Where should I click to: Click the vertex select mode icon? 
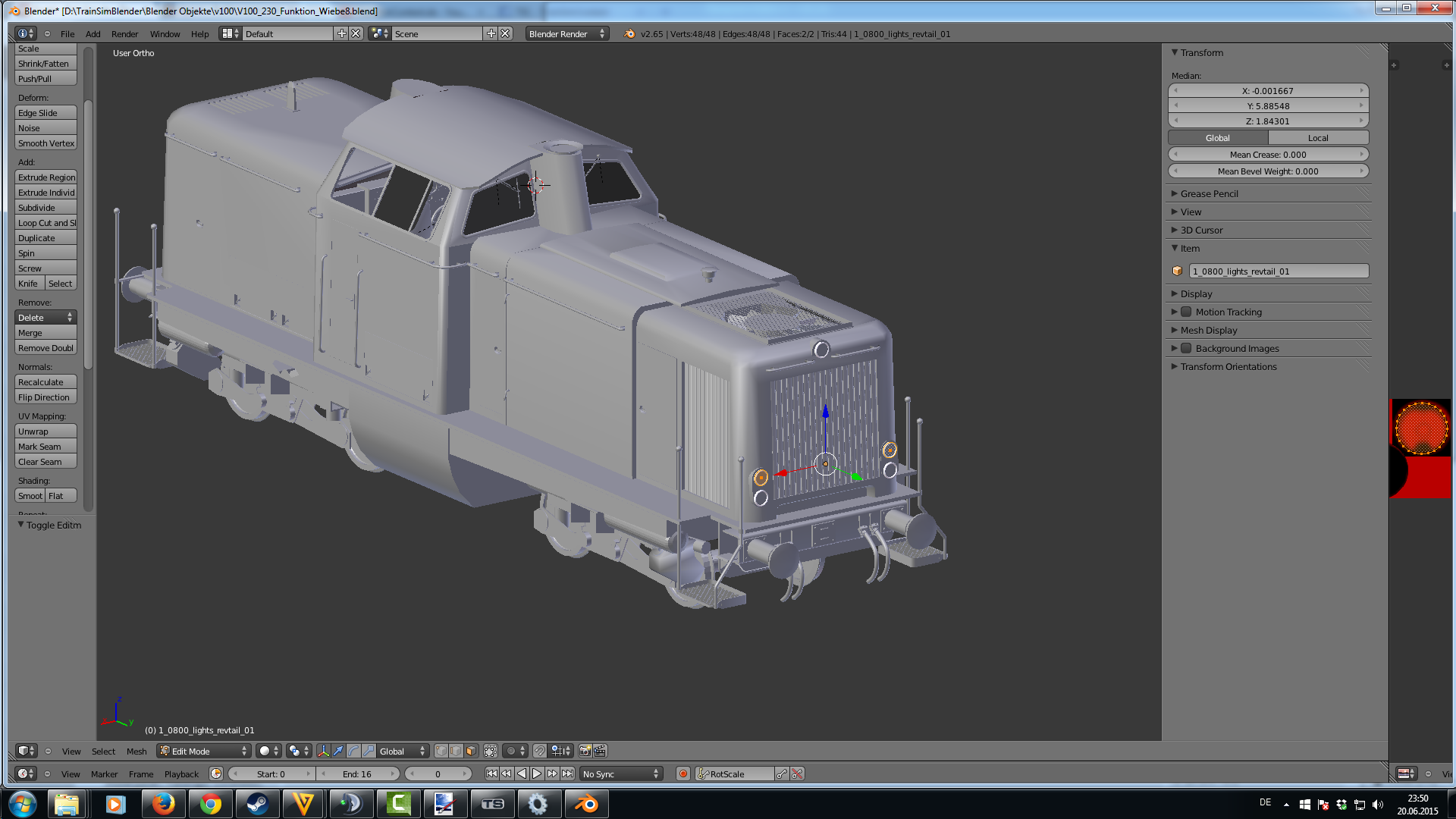click(441, 751)
